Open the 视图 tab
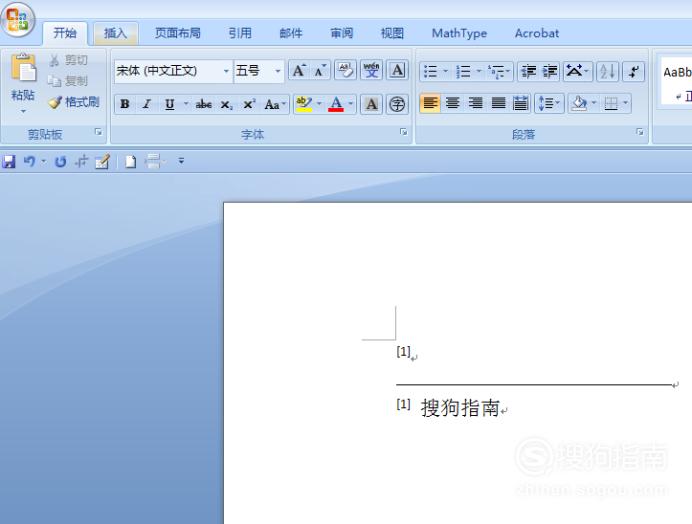Screen dimensions: 692x524 pyautogui.click(x=392, y=33)
